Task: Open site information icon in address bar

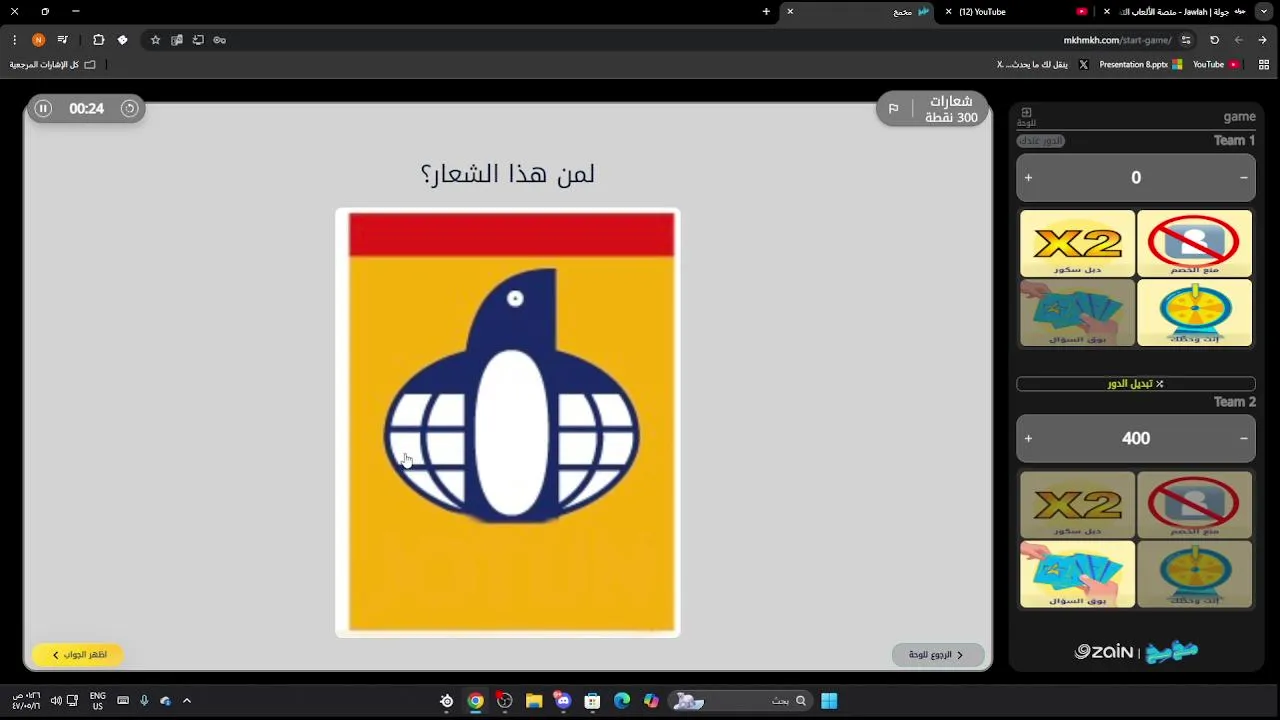Action: [x=1186, y=40]
